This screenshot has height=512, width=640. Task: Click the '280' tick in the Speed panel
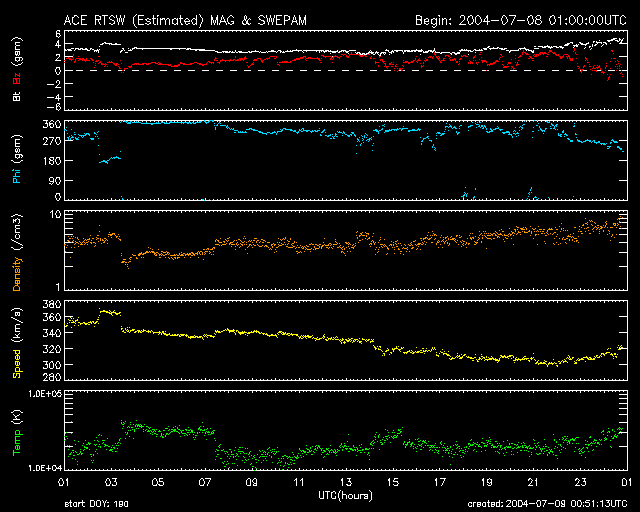click(52, 376)
